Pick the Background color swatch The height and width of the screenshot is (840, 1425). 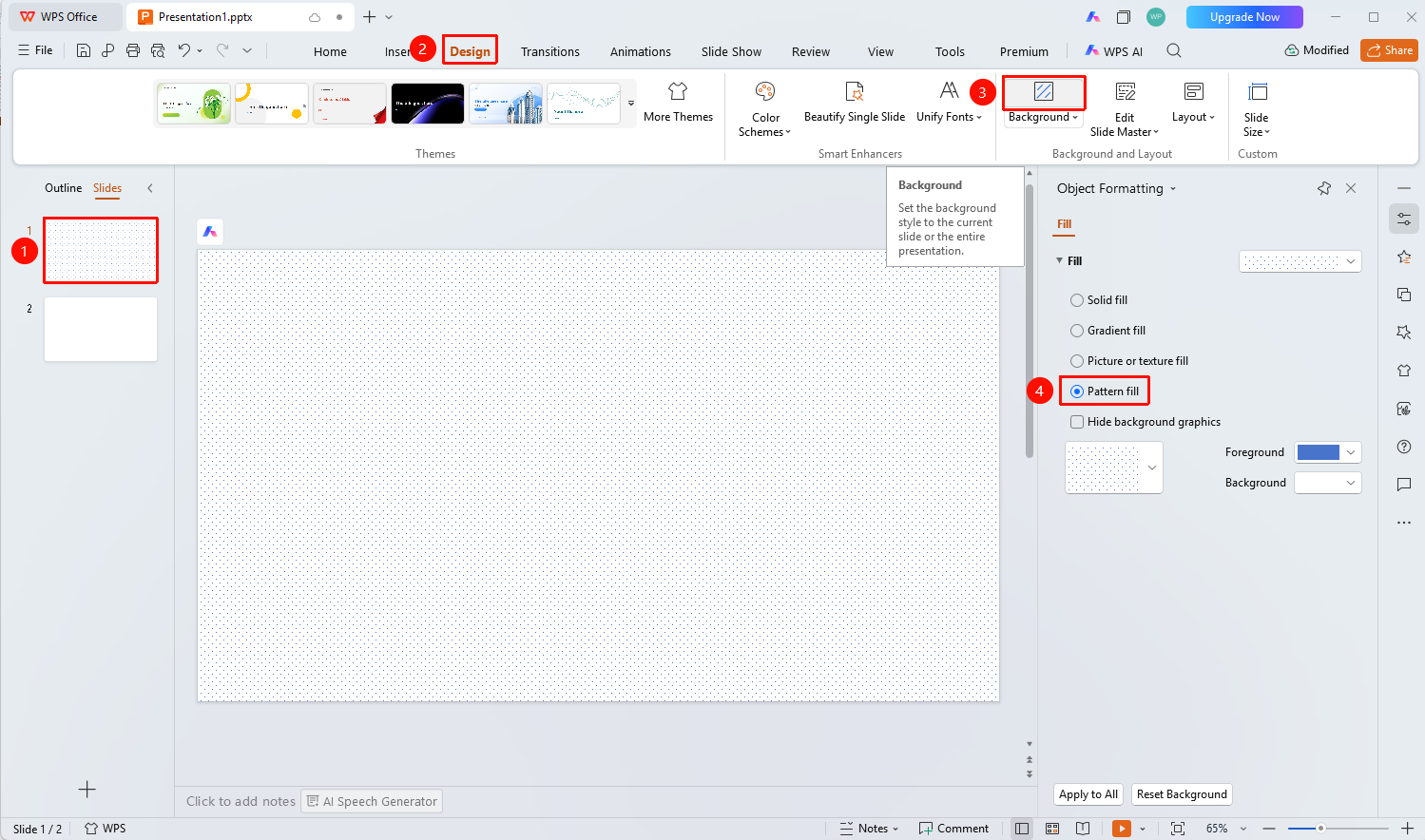click(1328, 483)
